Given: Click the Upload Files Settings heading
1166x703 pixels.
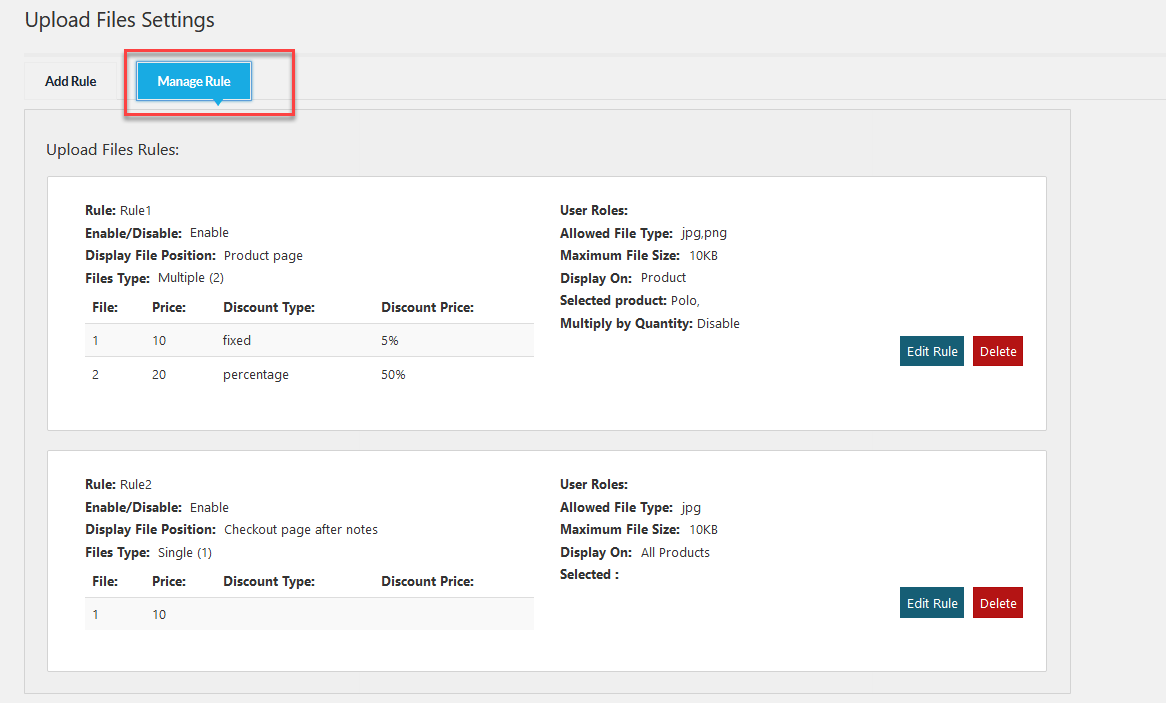Looking at the screenshot, I should point(119,20).
